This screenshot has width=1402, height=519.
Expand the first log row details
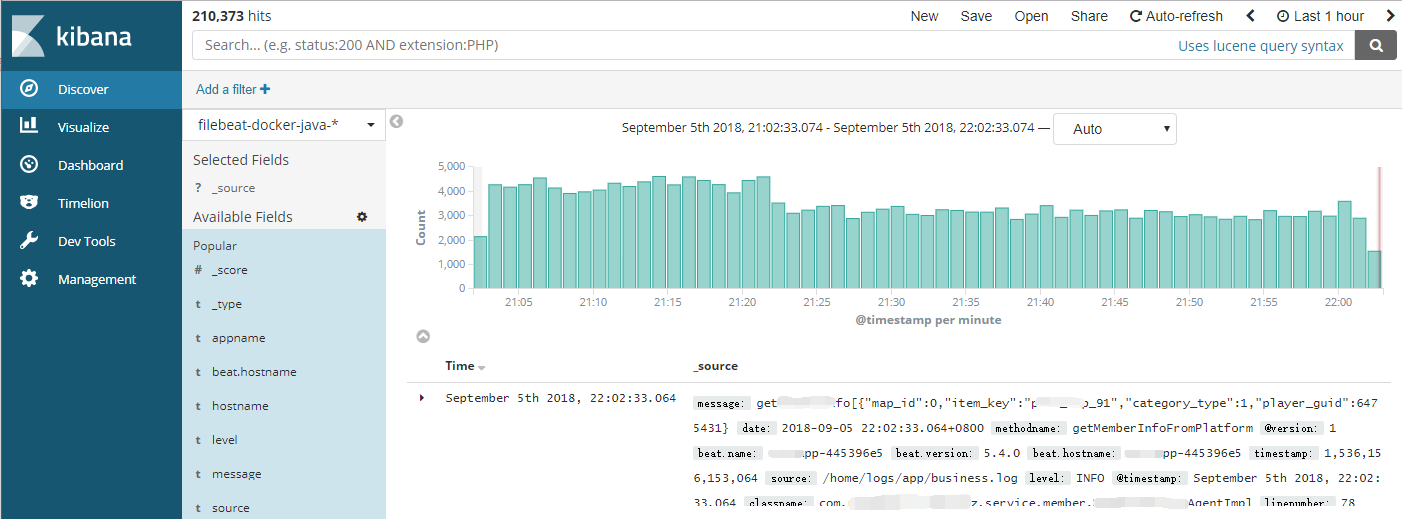click(x=422, y=398)
